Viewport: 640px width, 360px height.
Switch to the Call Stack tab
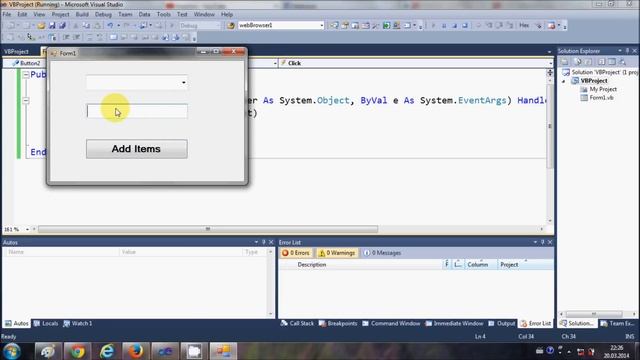pyautogui.click(x=297, y=323)
